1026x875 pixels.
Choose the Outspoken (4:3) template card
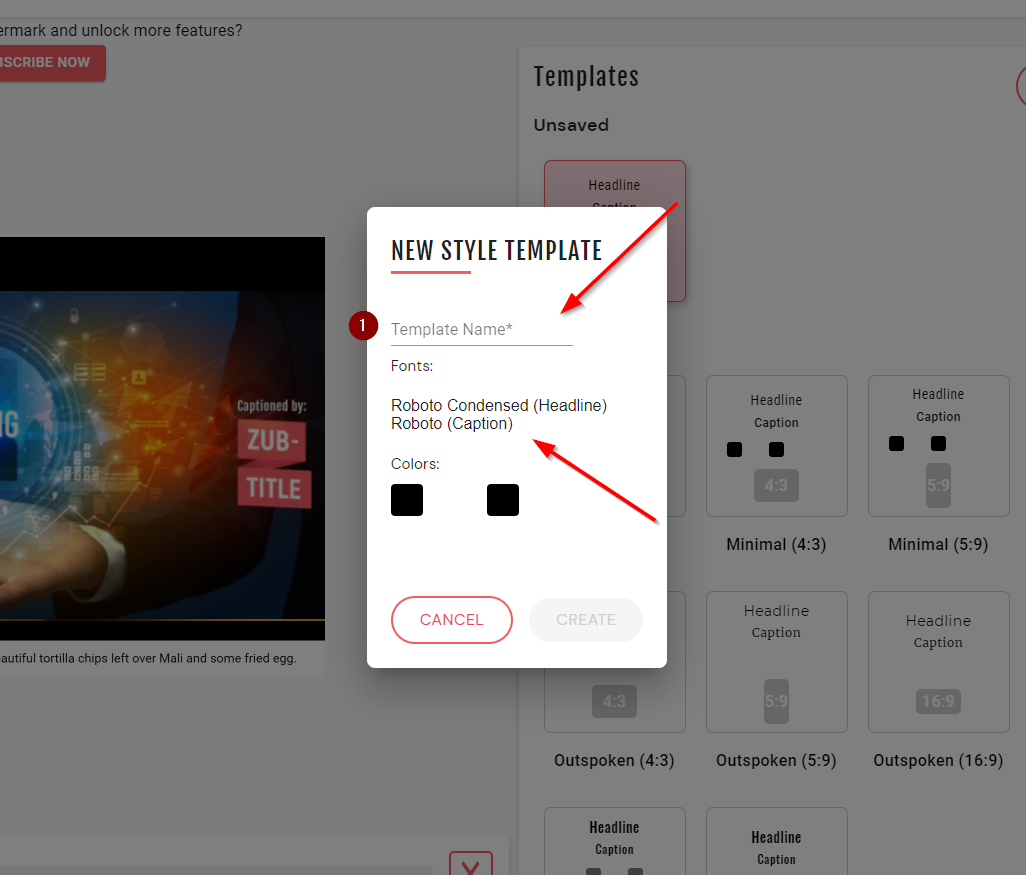click(x=614, y=662)
